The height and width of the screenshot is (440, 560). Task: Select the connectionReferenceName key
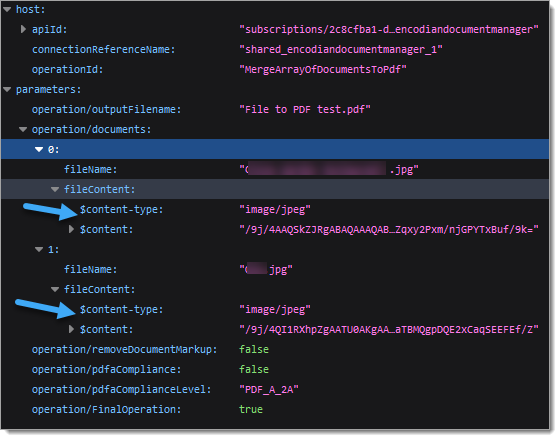coord(104,50)
